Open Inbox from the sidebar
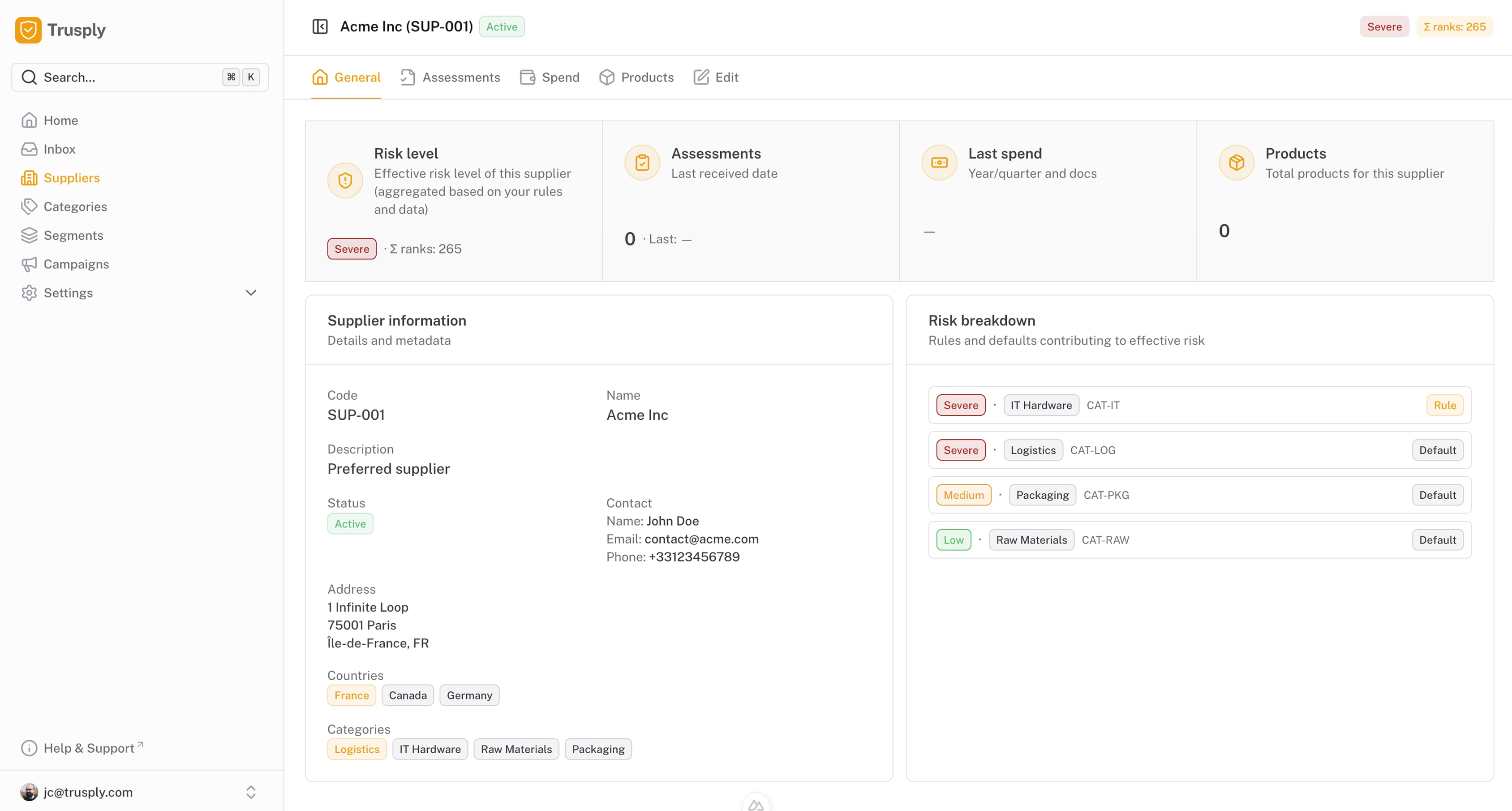Screen dimensions: 1512x811 (x=59, y=149)
